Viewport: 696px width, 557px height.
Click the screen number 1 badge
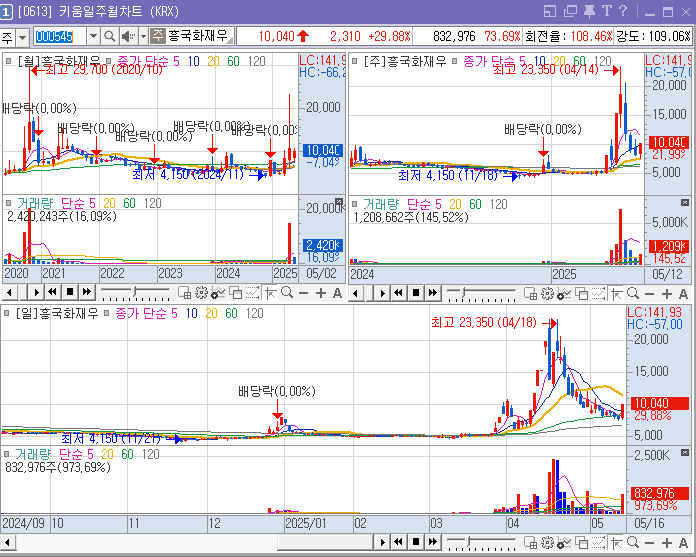(6, 12)
